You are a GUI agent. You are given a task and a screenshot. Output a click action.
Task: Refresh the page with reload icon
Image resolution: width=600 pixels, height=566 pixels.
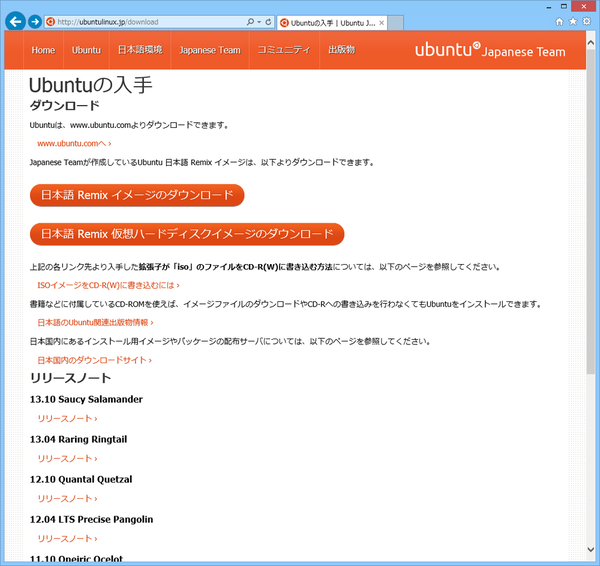(x=268, y=22)
